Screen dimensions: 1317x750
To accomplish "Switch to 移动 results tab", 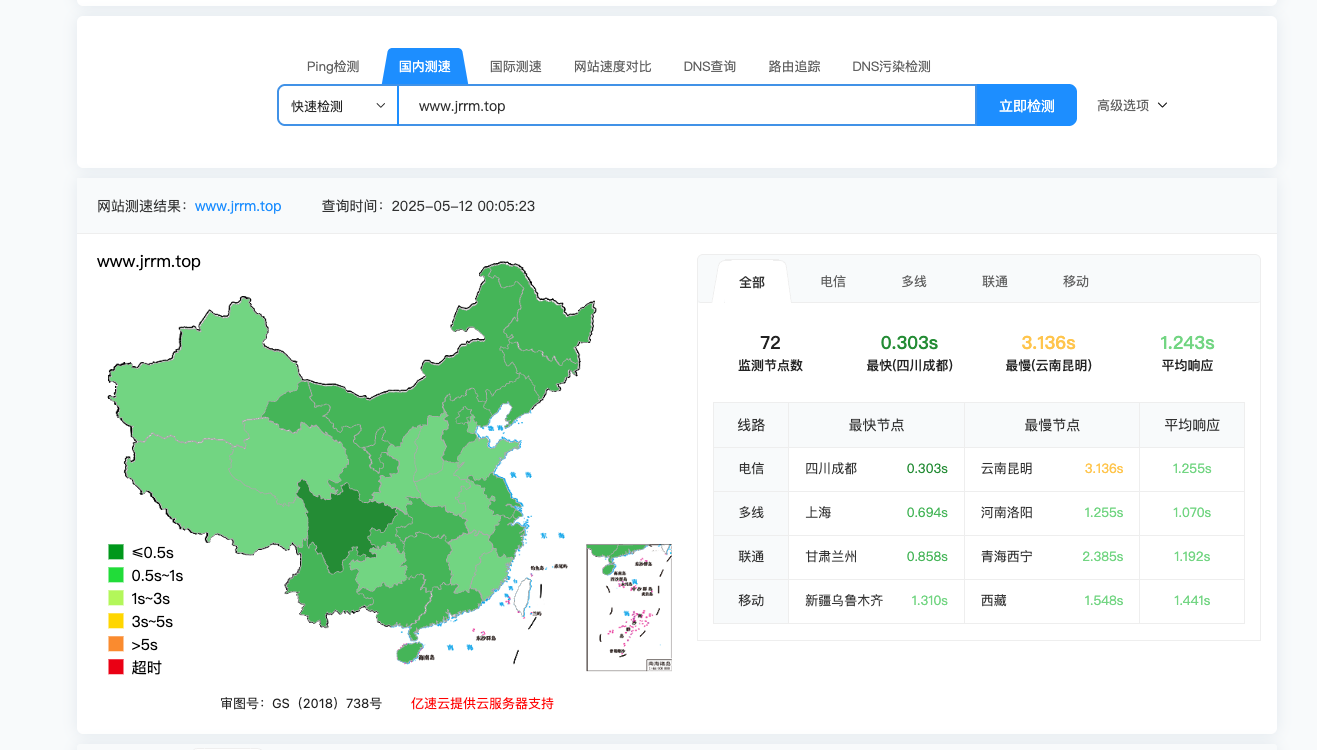I will (x=1075, y=282).
